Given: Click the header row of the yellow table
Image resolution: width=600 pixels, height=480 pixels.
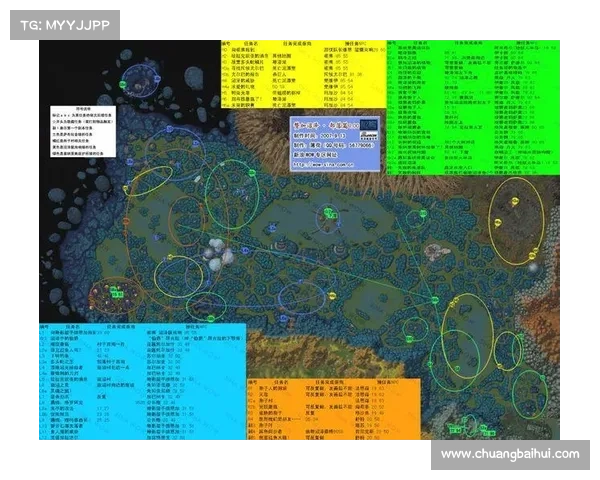Looking at the screenshot, I should 300,44.
